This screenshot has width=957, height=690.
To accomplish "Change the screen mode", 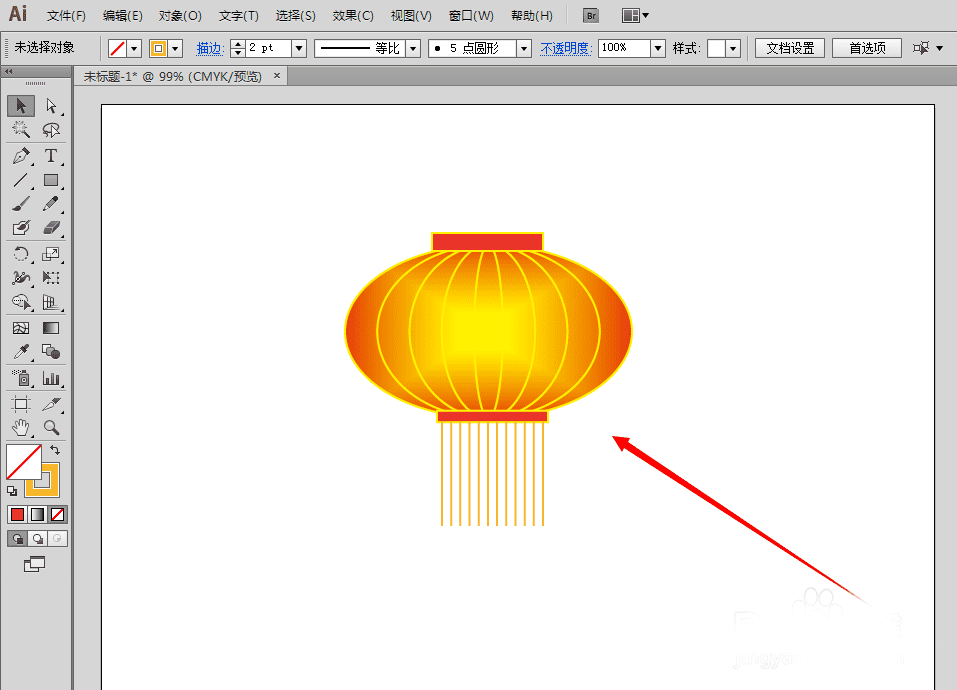I will tap(34, 564).
